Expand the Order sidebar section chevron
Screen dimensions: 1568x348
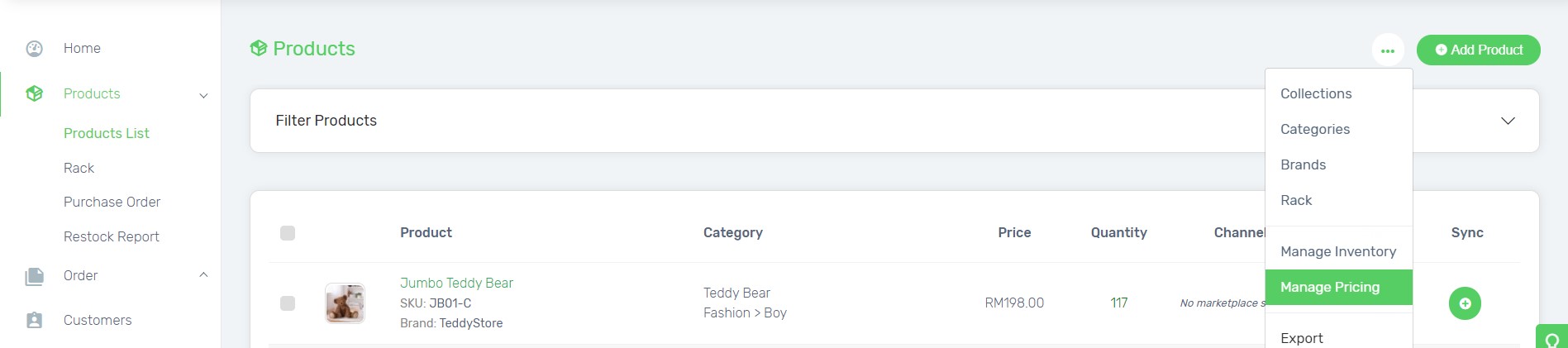[x=203, y=274]
